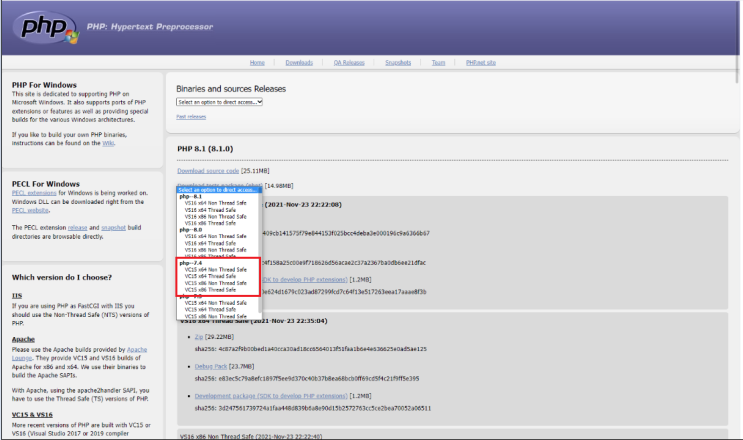
Task: Click the Binaries and sources Releases heading
Action: point(231,89)
